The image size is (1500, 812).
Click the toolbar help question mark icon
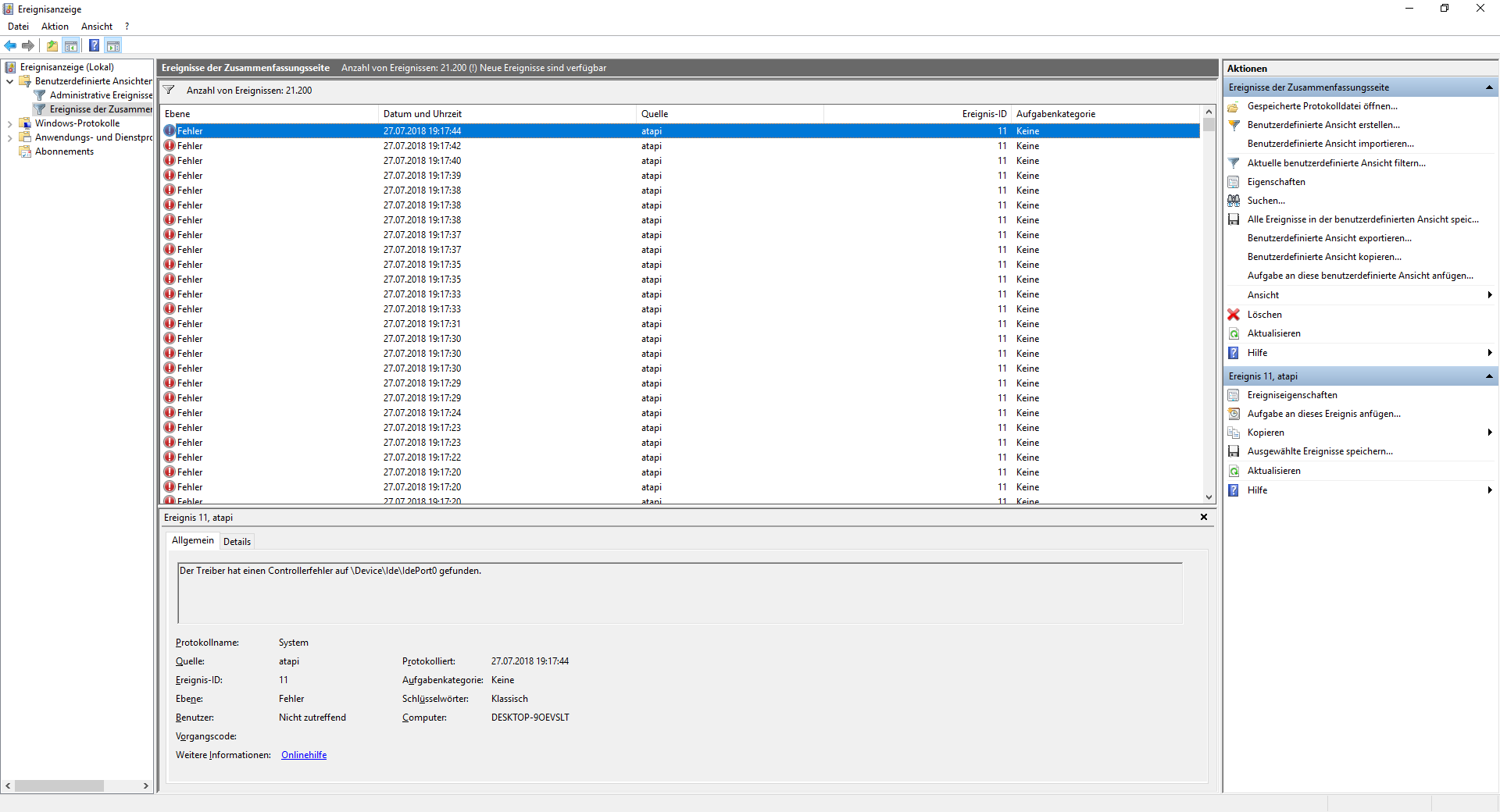[x=94, y=45]
